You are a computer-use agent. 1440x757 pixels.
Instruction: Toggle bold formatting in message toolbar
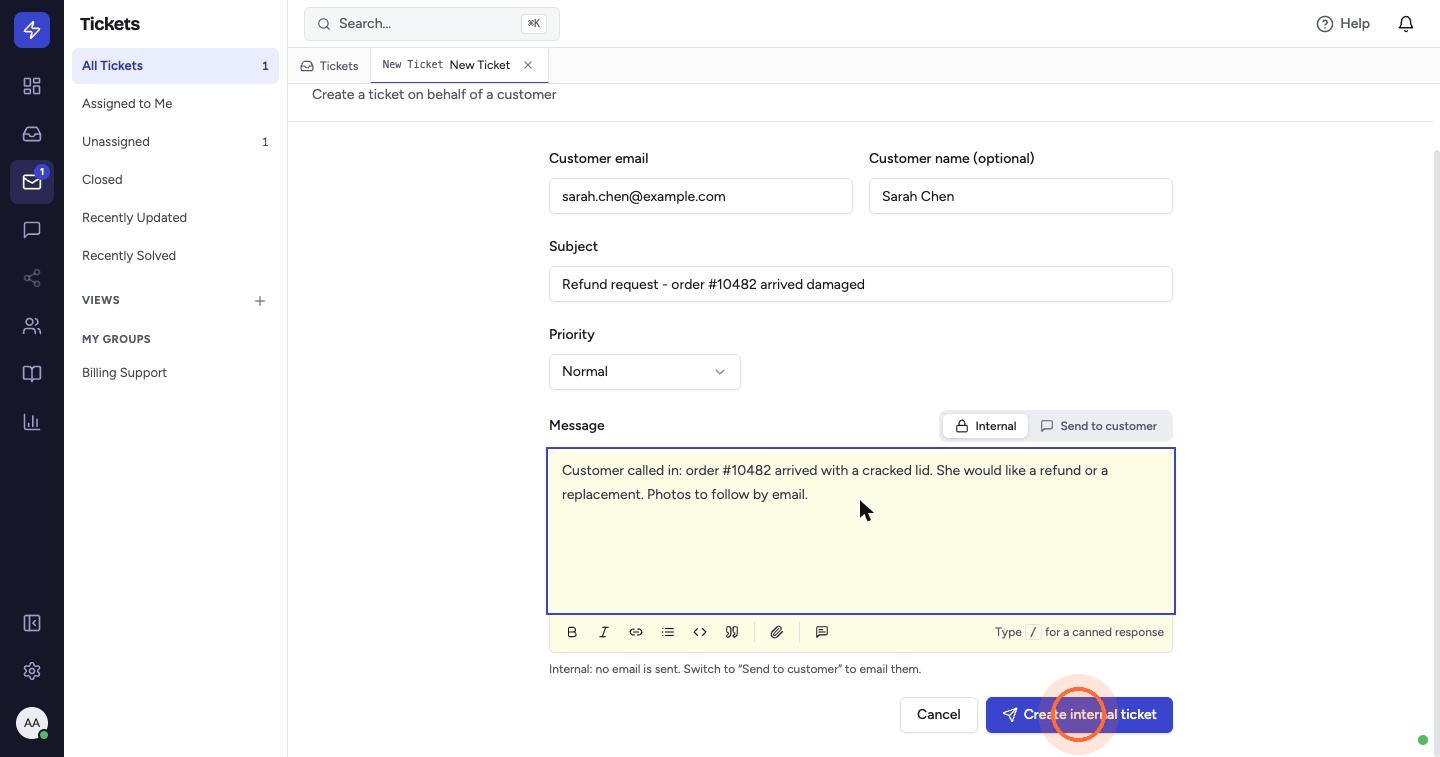(x=572, y=632)
